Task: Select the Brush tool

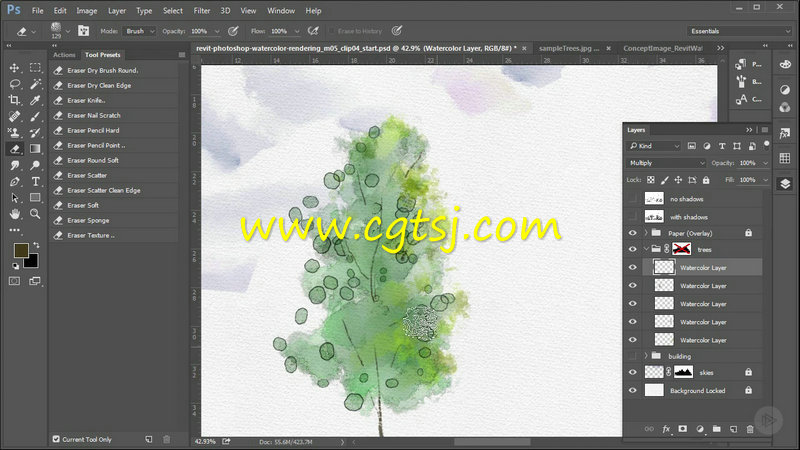Action: (35, 116)
